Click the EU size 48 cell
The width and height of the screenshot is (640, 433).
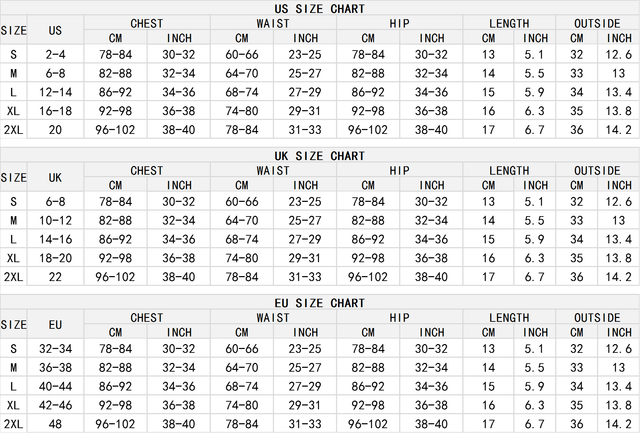(x=55, y=423)
